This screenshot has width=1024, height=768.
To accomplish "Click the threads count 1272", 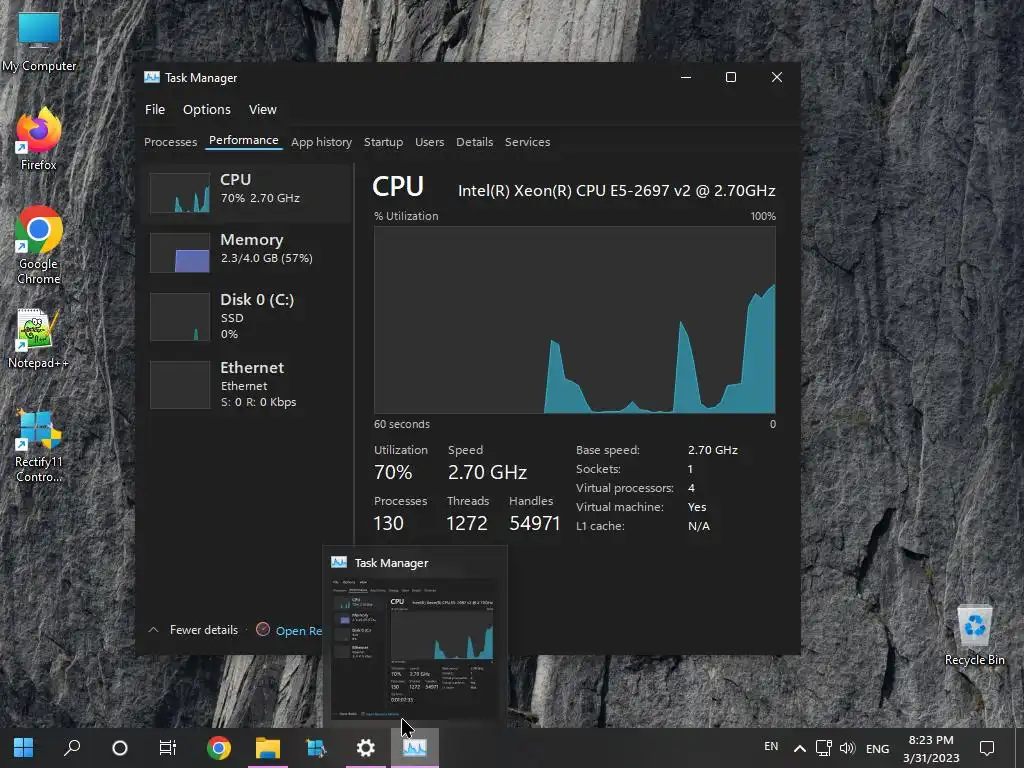I will [x=467, y=523].
